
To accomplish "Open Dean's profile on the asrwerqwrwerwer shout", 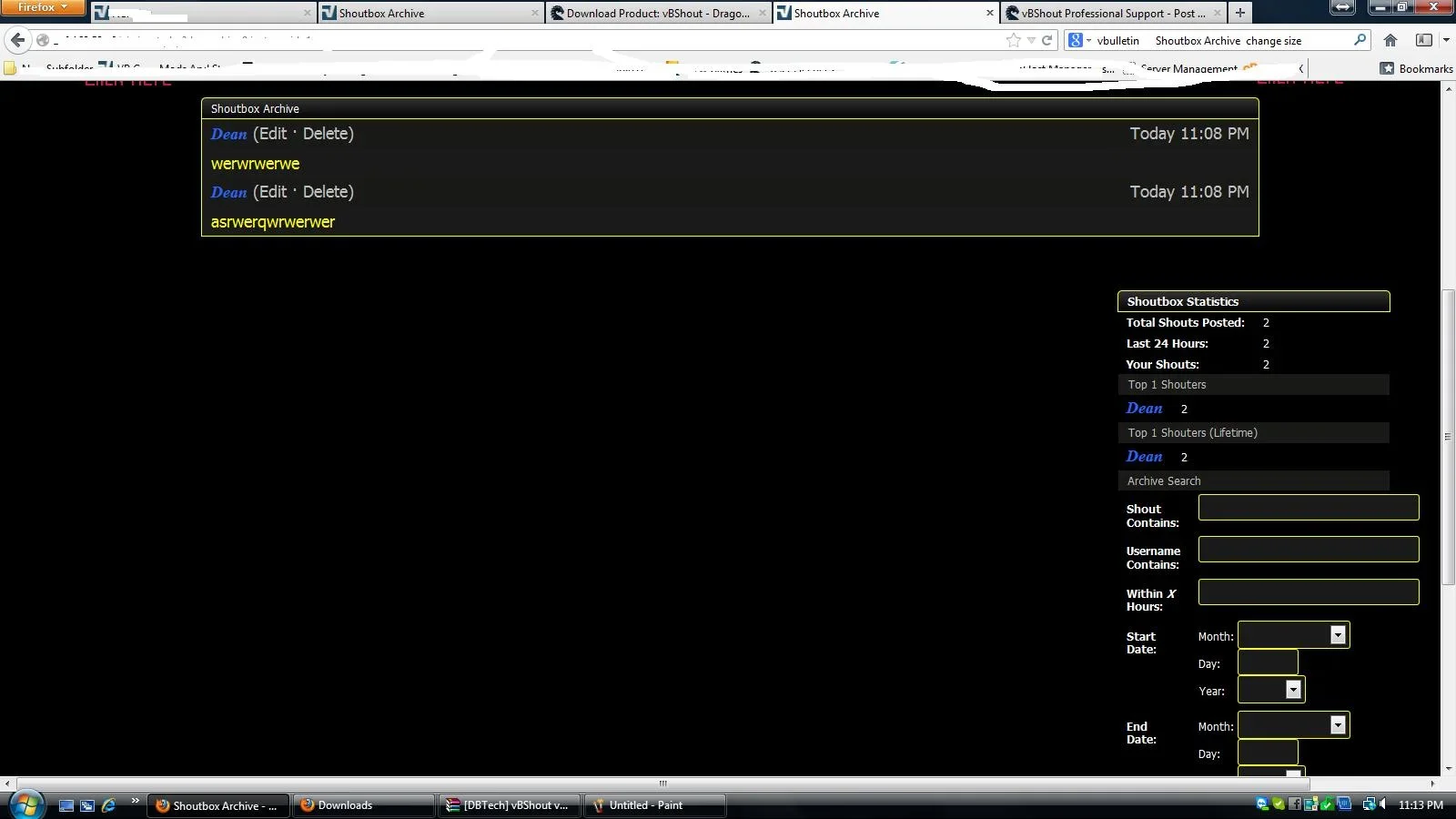I will click(x=228, y=192).
